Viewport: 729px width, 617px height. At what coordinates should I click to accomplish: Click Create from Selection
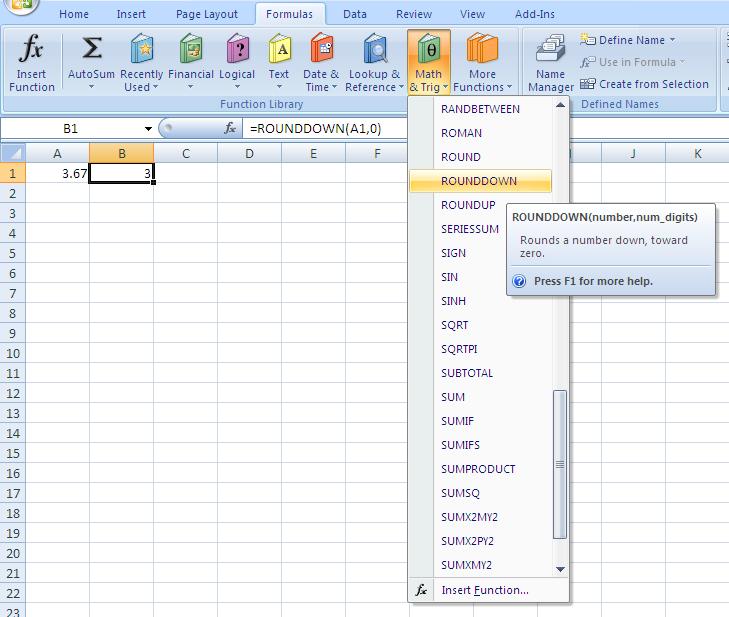(x=644, y=84)
